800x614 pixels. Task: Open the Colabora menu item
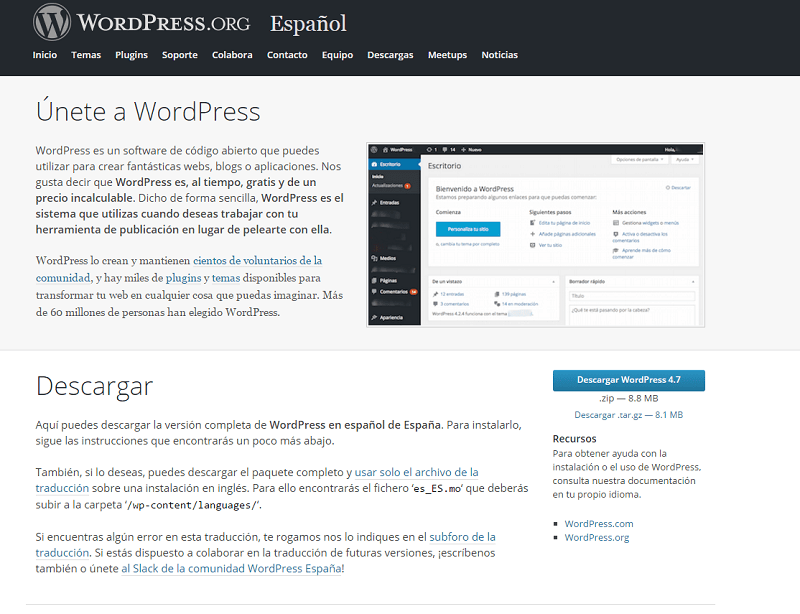tap(232, 55)
